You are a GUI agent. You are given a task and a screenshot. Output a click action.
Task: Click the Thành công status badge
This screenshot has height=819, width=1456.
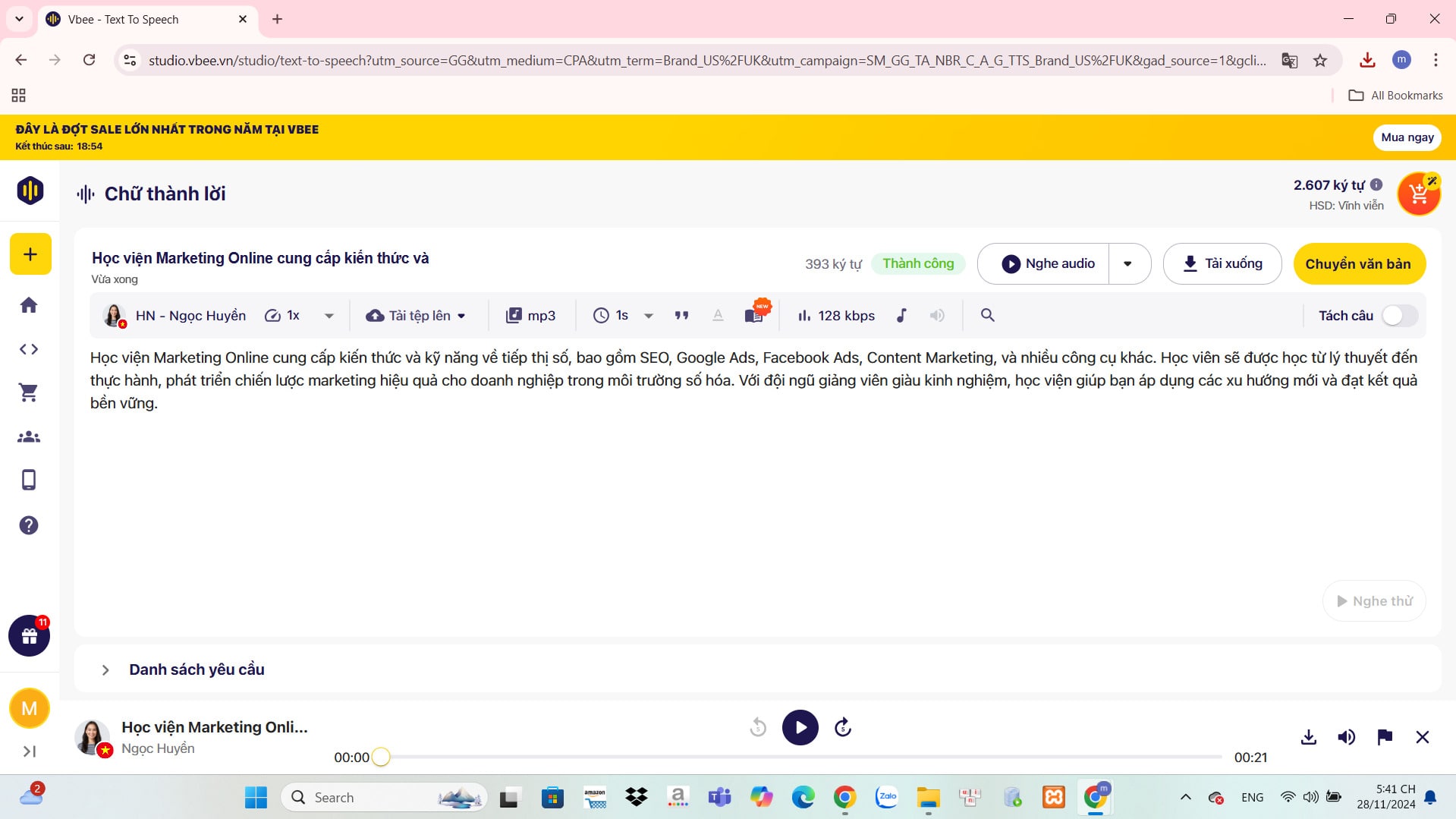tap(918, 263)
